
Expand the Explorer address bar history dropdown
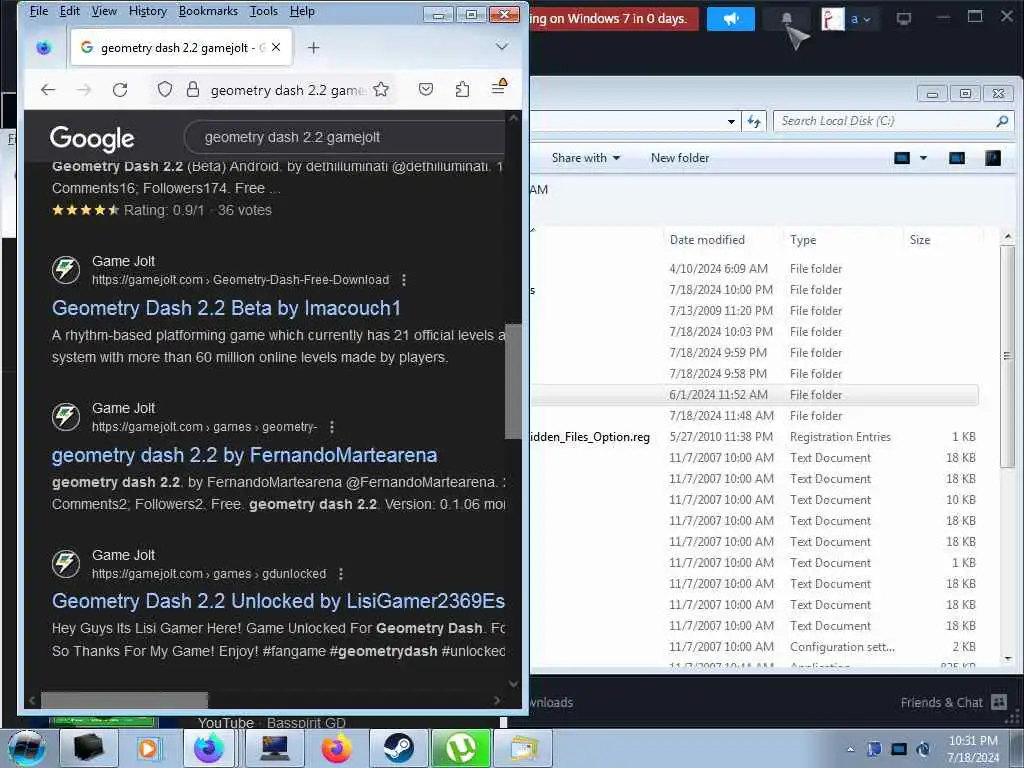tap(731, 121)
